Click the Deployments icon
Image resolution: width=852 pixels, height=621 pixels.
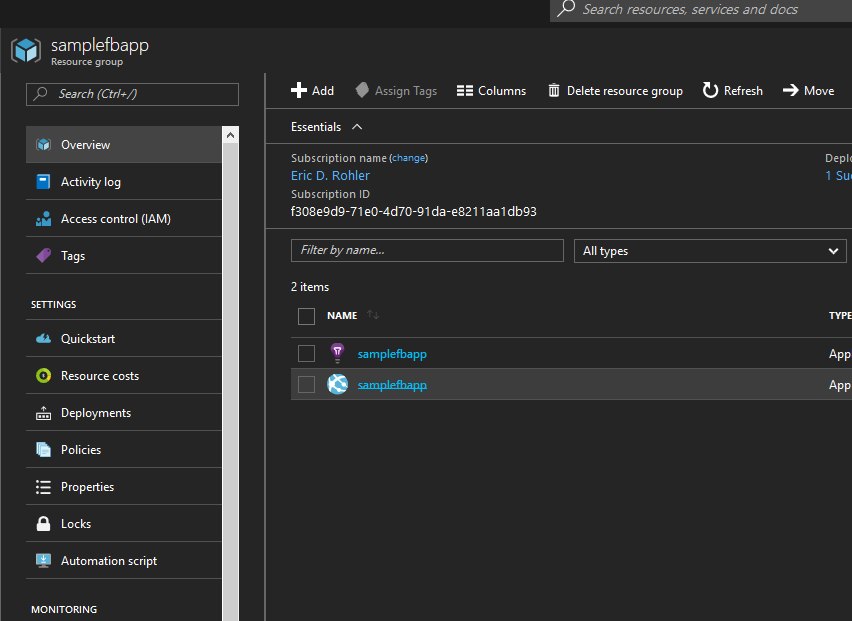click(43, 413)
